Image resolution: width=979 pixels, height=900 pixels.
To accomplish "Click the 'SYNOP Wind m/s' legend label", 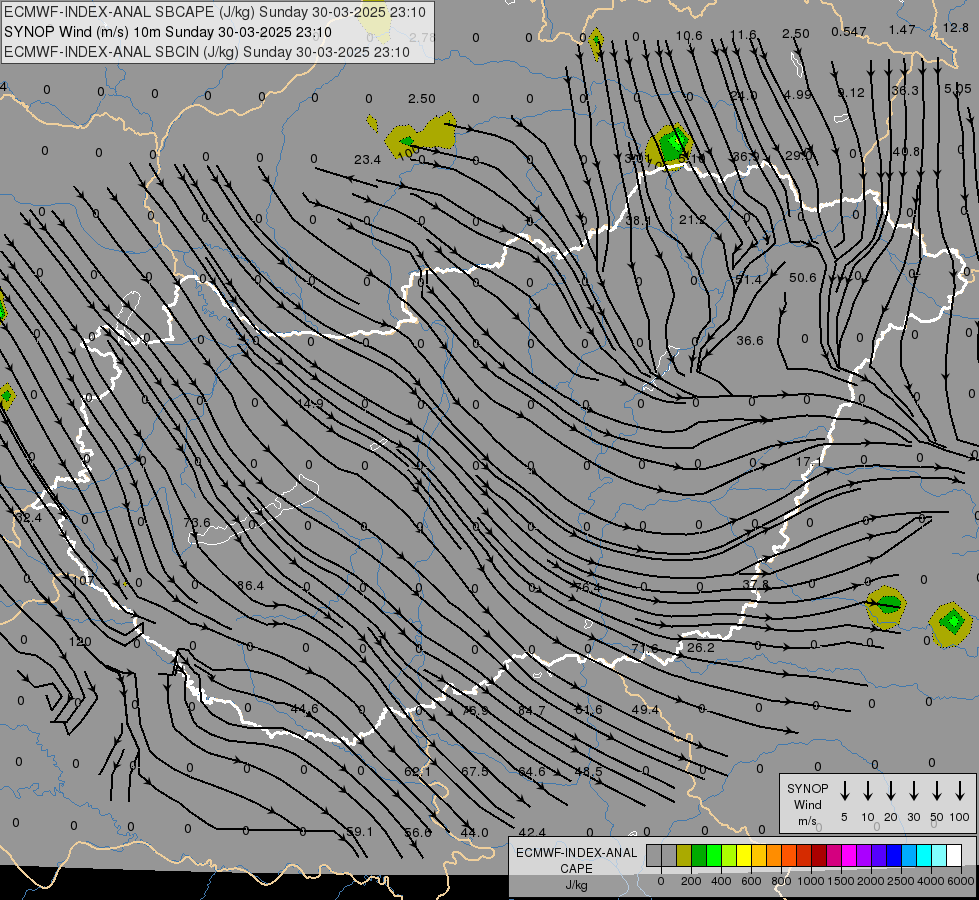I will coord(807,804).
